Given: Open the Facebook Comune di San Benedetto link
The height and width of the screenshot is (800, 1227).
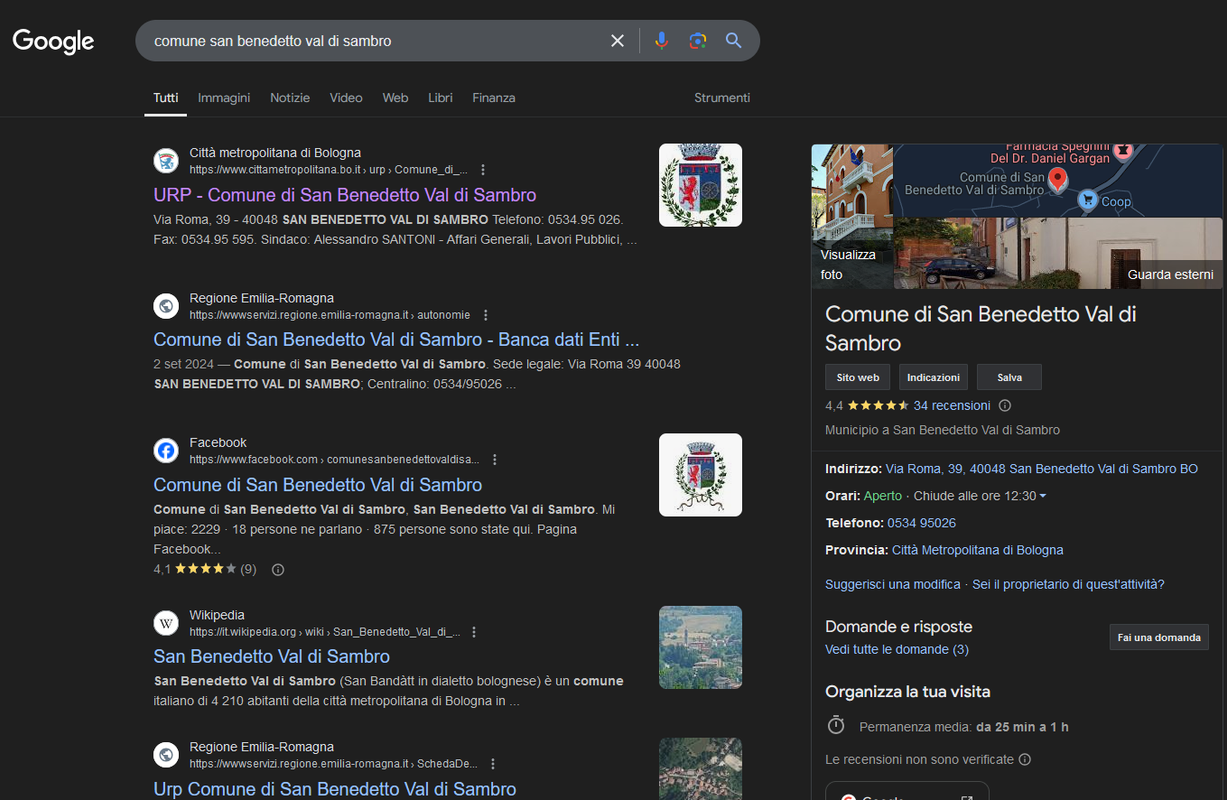Looking at the screenshot, I should (x=318, y=485).
